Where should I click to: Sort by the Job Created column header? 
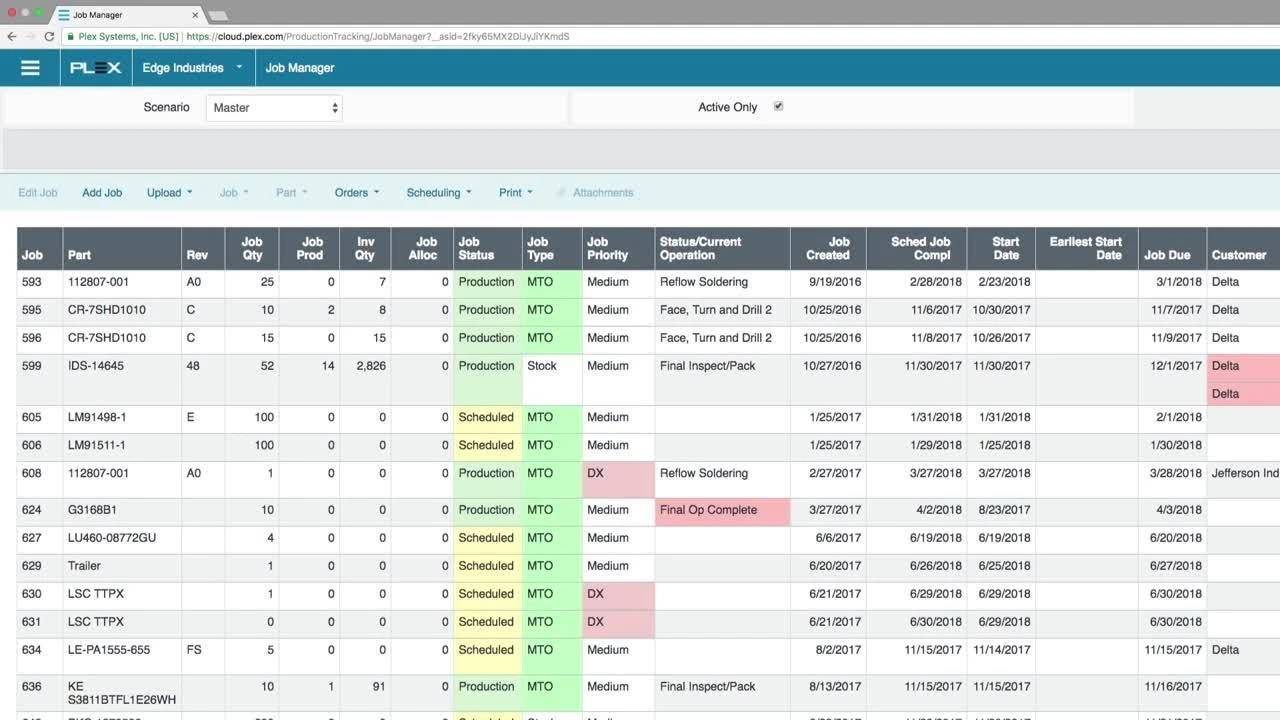pyautogui.click(x=827, y=248)
